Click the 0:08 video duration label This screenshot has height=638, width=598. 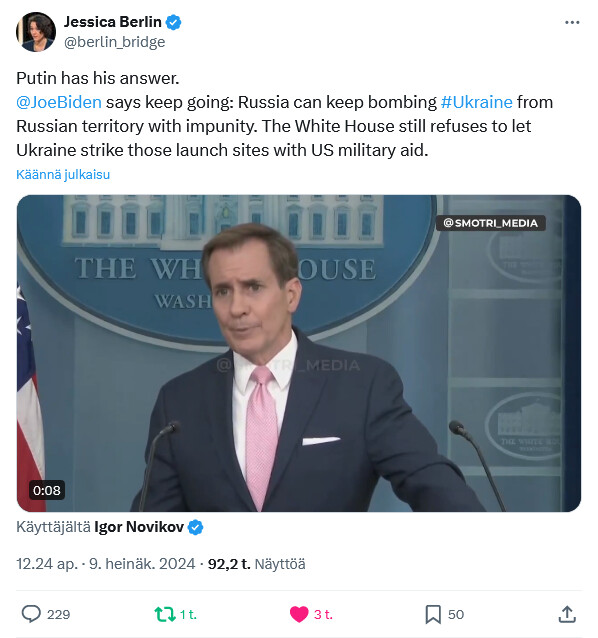(47, 490)
